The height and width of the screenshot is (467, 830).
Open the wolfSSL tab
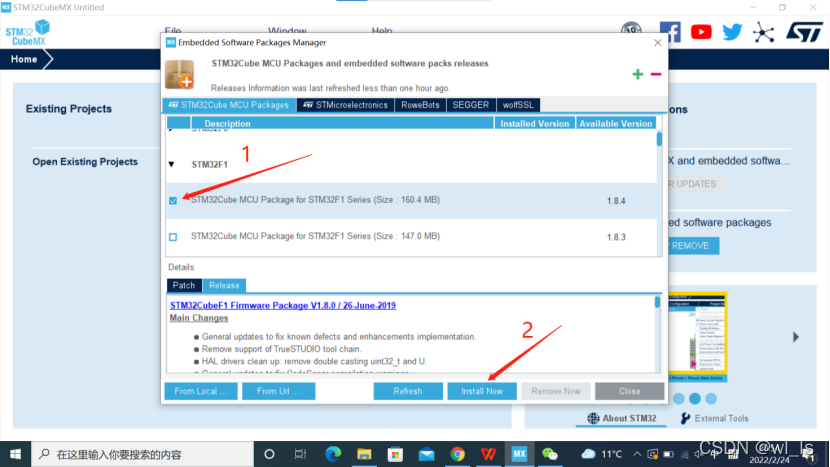pos(518,105)
